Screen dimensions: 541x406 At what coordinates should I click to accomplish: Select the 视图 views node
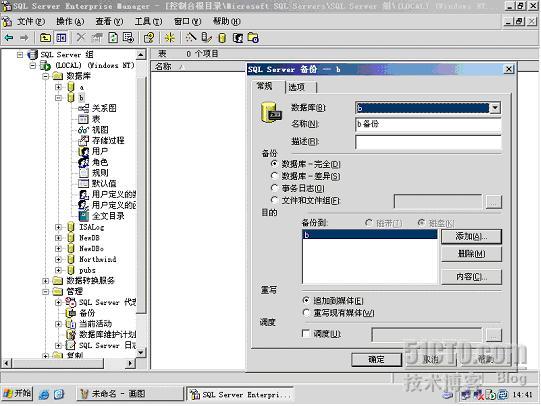(100, 130)
